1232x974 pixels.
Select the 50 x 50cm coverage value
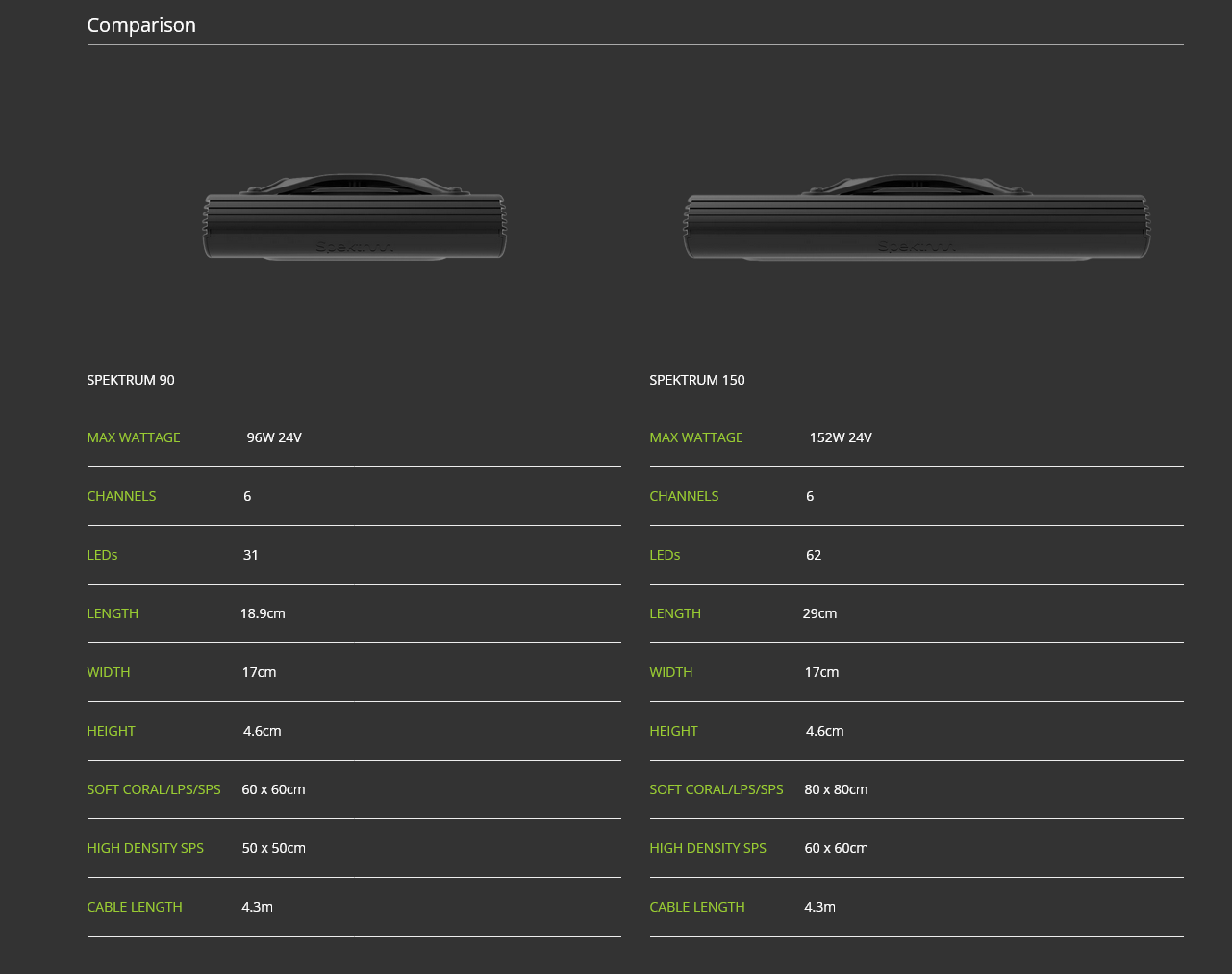[x=274, y=848]
